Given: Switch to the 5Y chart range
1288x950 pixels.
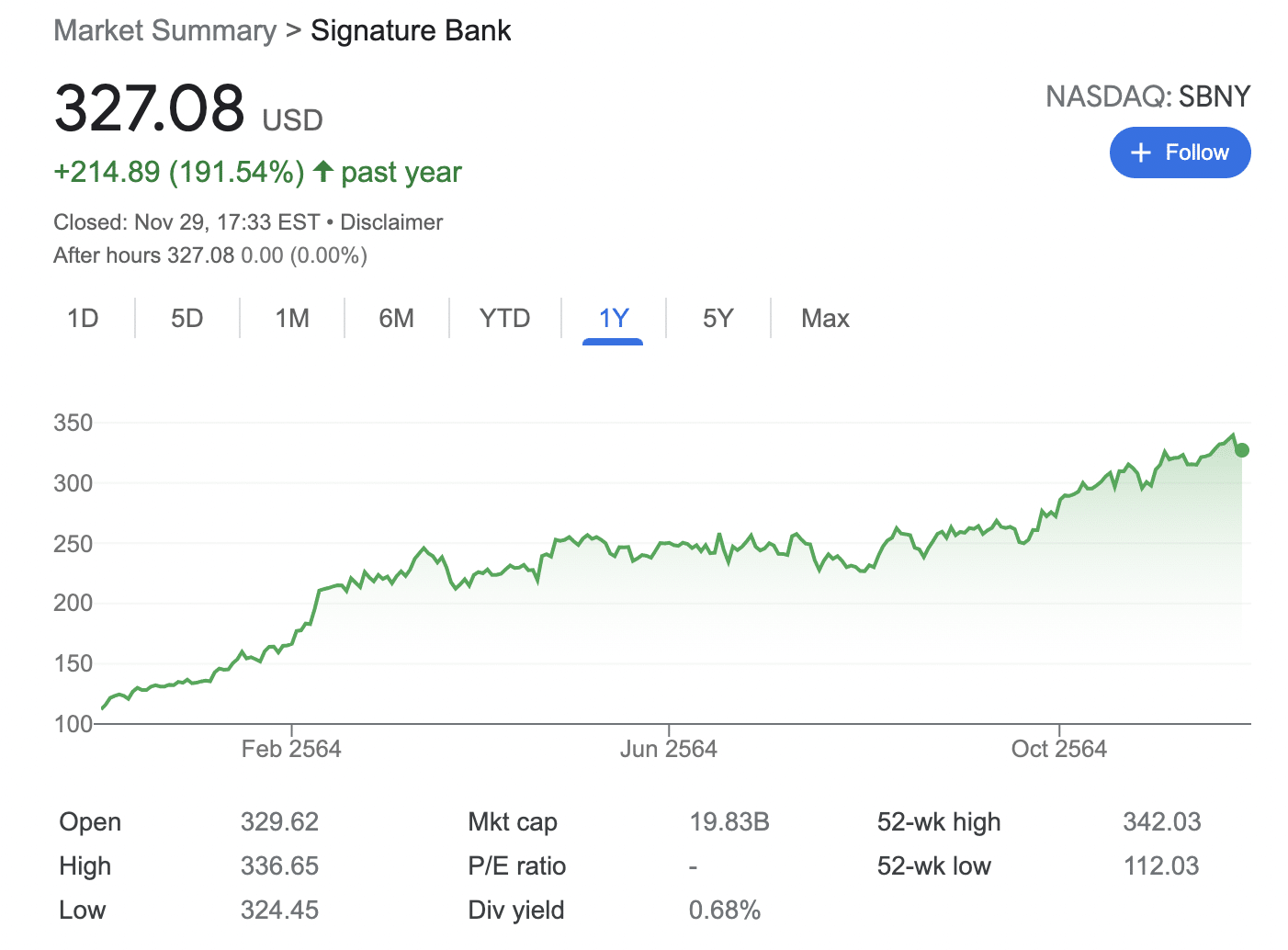Looking at the screenshot, I should tap(718, 318).
